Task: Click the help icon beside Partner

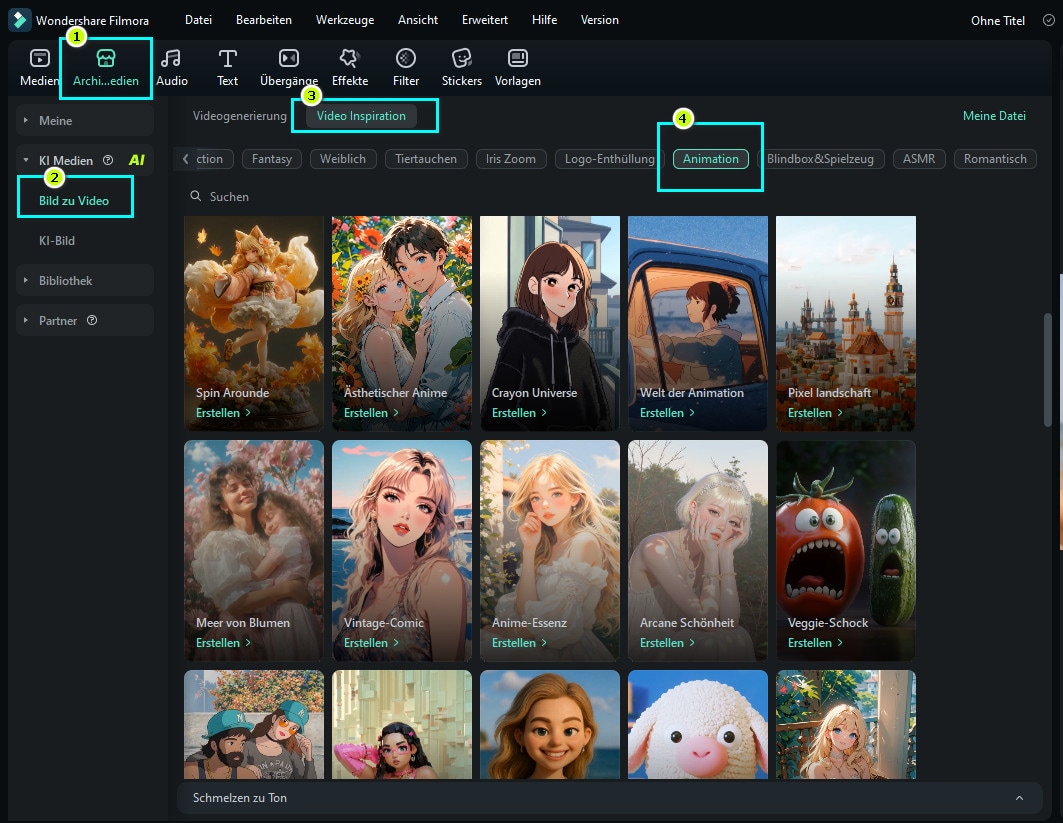Action: click(92, 320)
